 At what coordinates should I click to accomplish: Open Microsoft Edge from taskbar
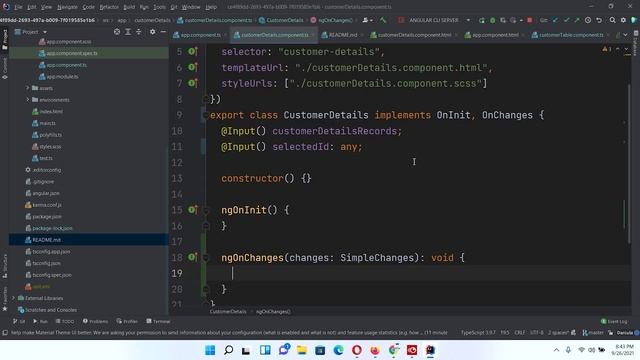338,350
